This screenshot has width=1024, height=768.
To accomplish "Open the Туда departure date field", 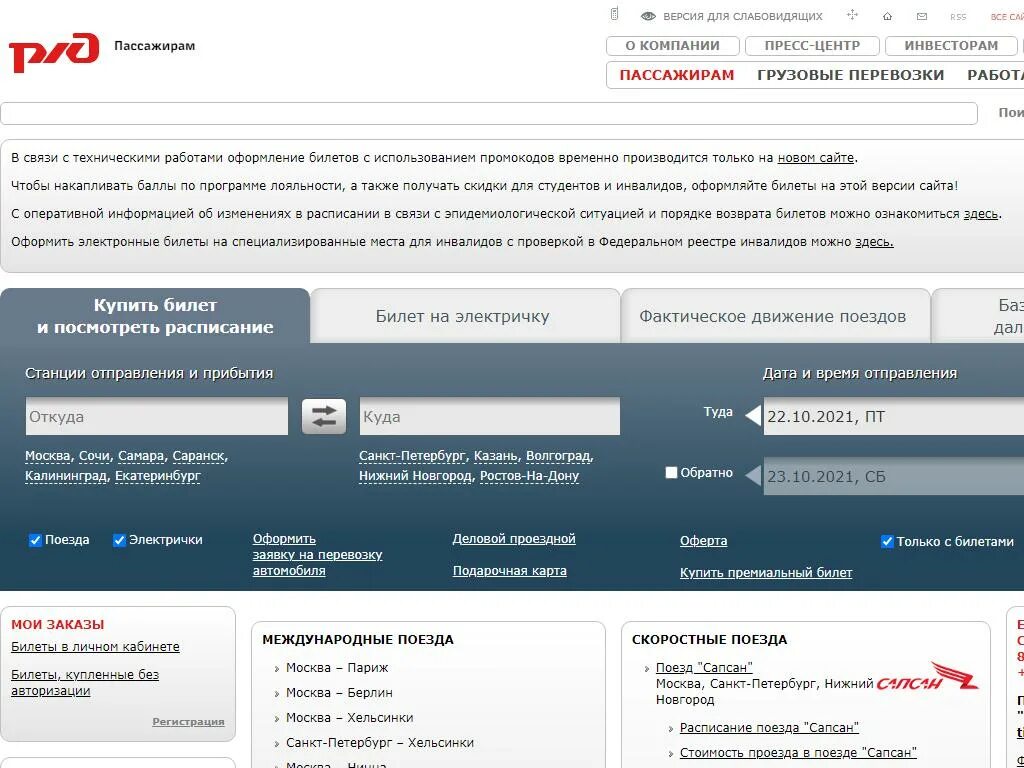I will pyautogui.click(x=894, y=417).
